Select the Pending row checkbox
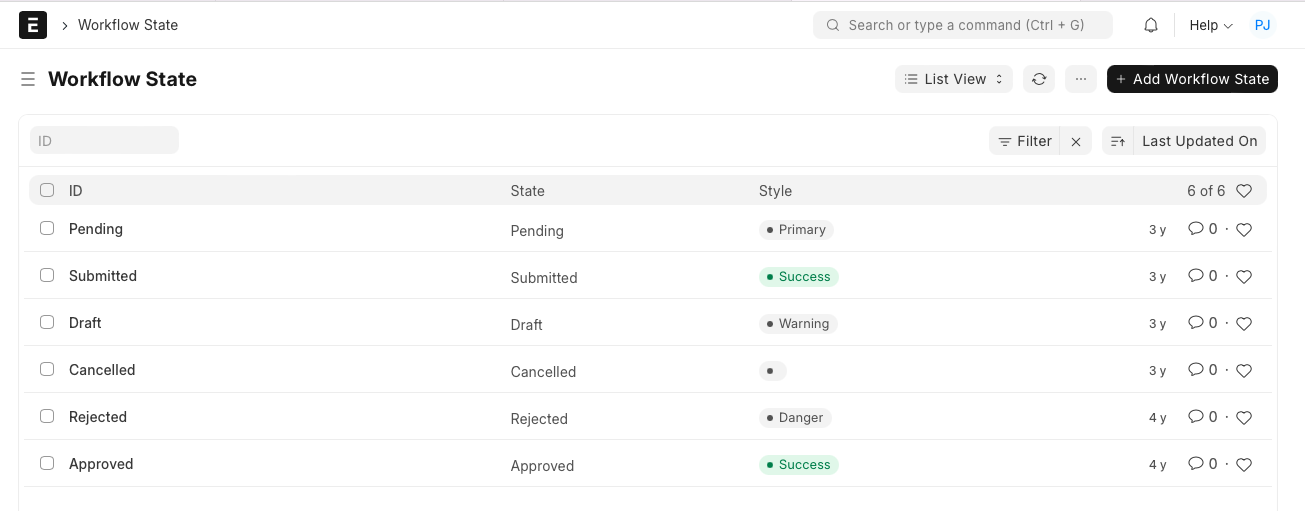The image size is (1305, 511). [47, 228]
